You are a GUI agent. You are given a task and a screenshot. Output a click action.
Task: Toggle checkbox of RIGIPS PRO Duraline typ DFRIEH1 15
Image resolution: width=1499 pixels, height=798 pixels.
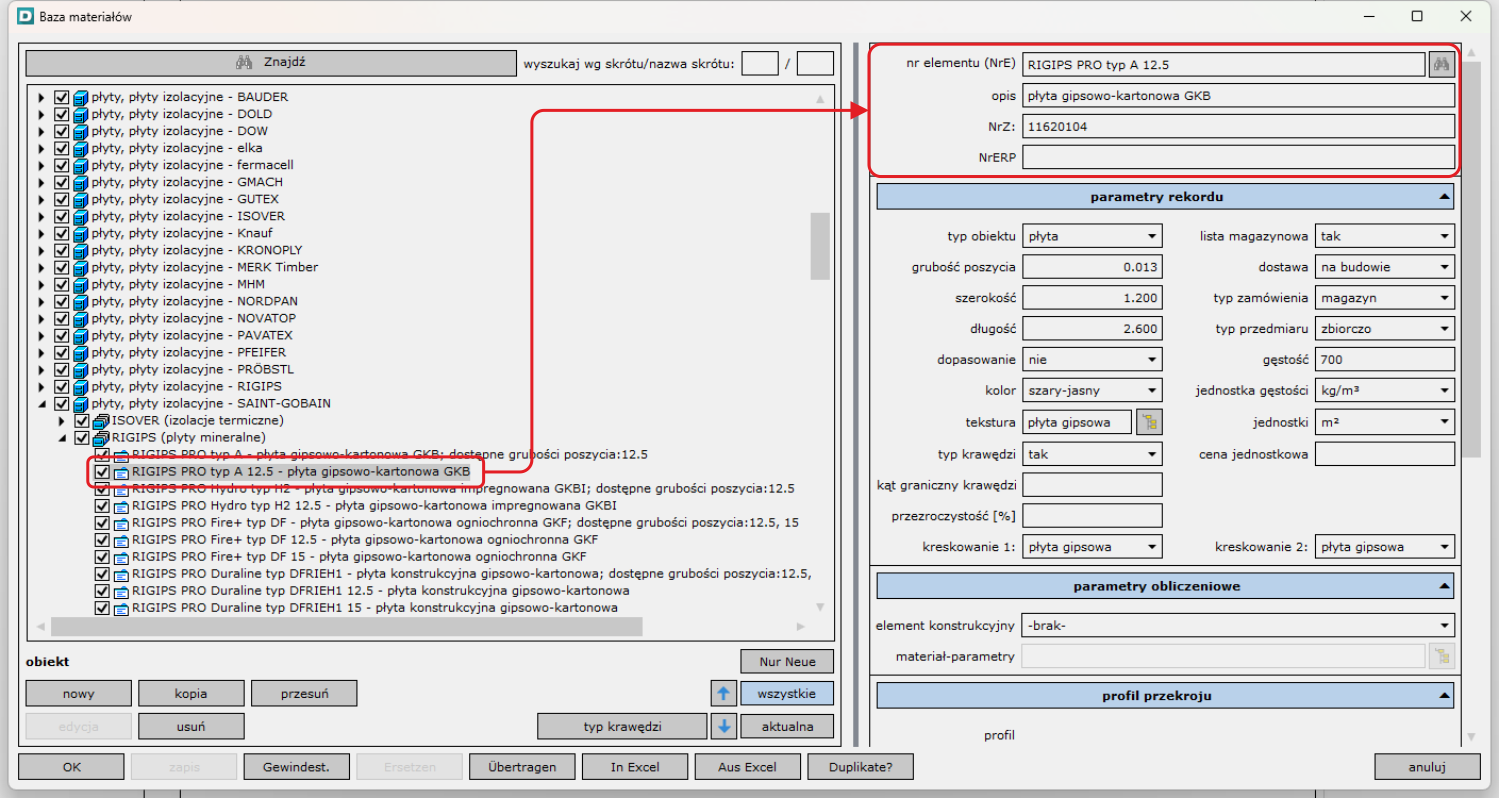point(102,608)
